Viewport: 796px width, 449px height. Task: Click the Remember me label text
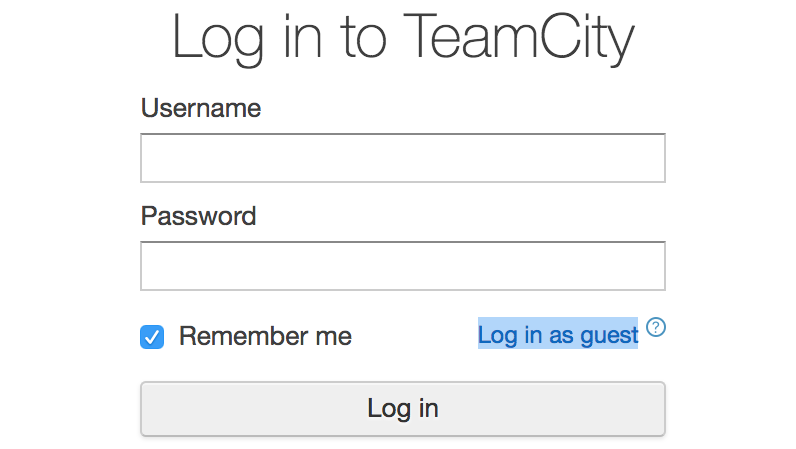[x=265, y=336]
